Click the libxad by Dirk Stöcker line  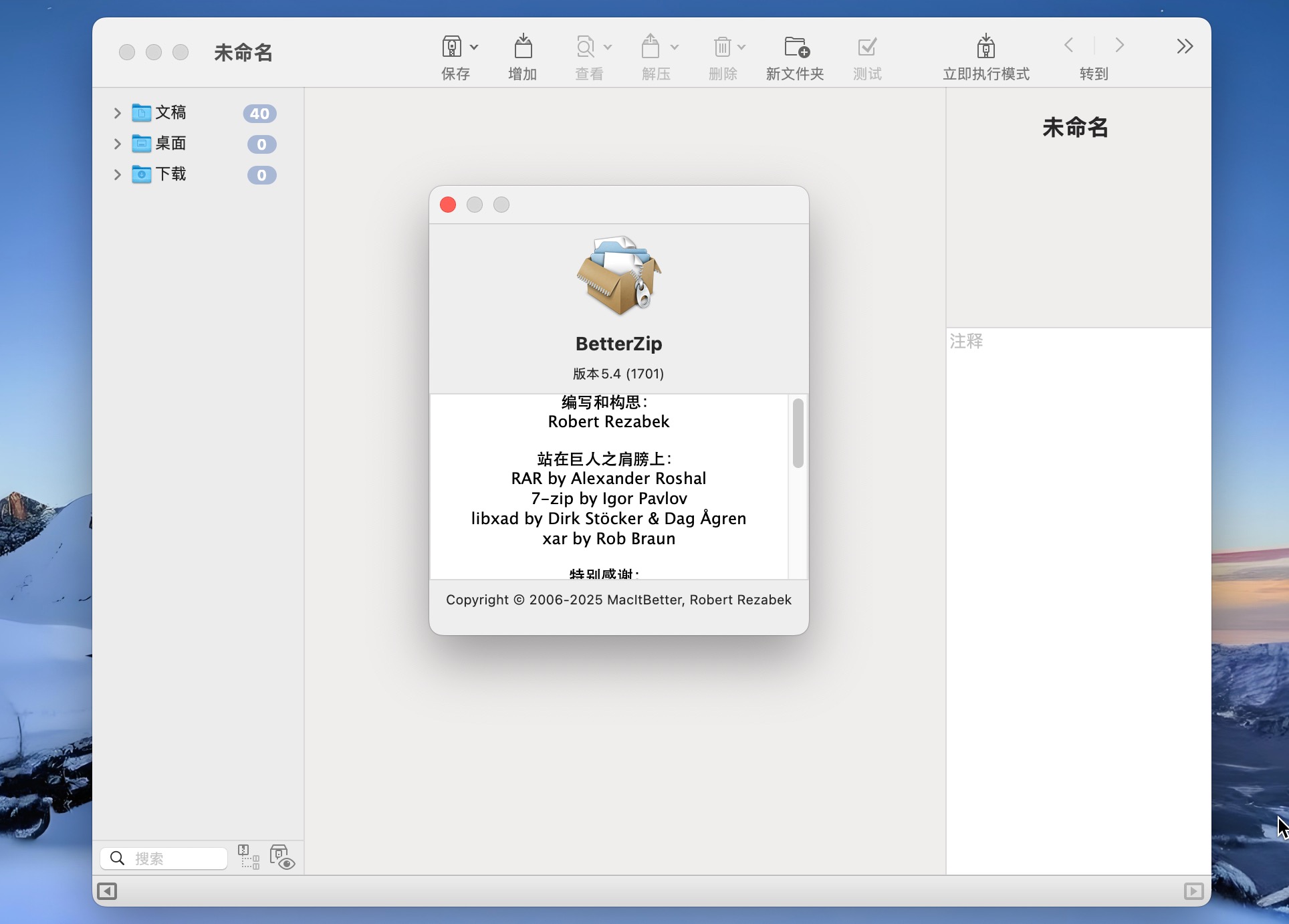click(608, 519)
